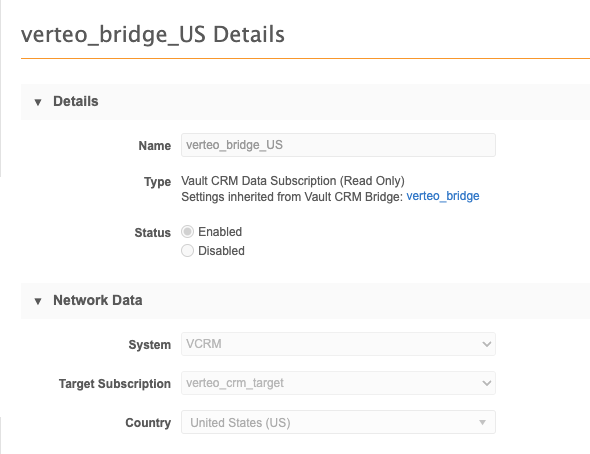Viewport: 590px width, 454px height.
Task: Click the Vault CRM Data Subscription type text
Action: click(293, 181)
